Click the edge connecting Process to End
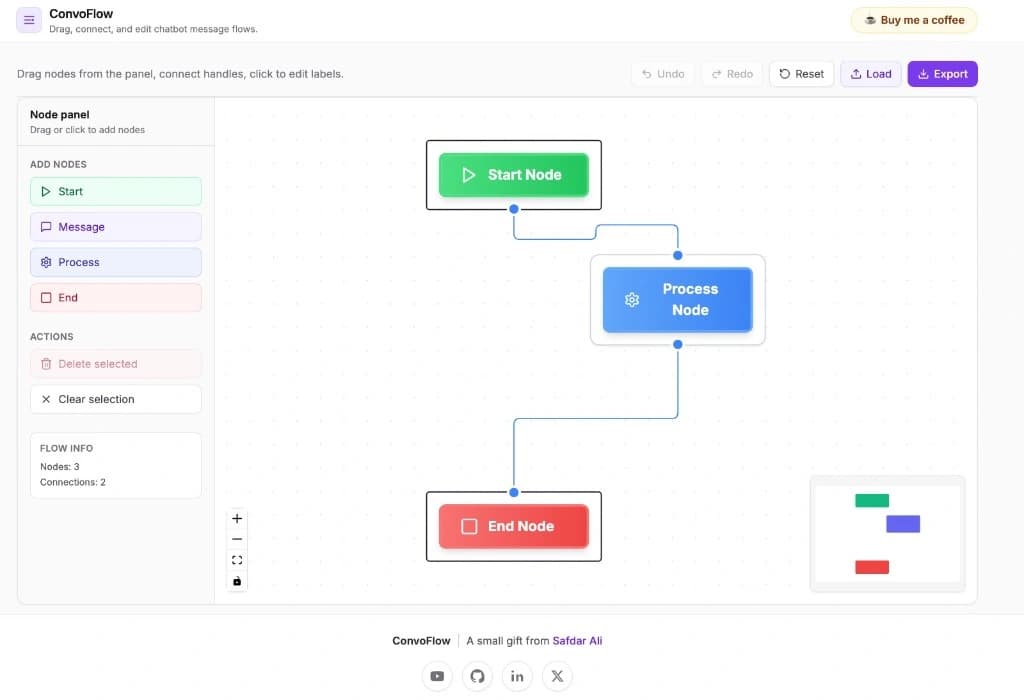Image resolution: width=1024 pixels, height=700 pixels. (x=596, y=418)
